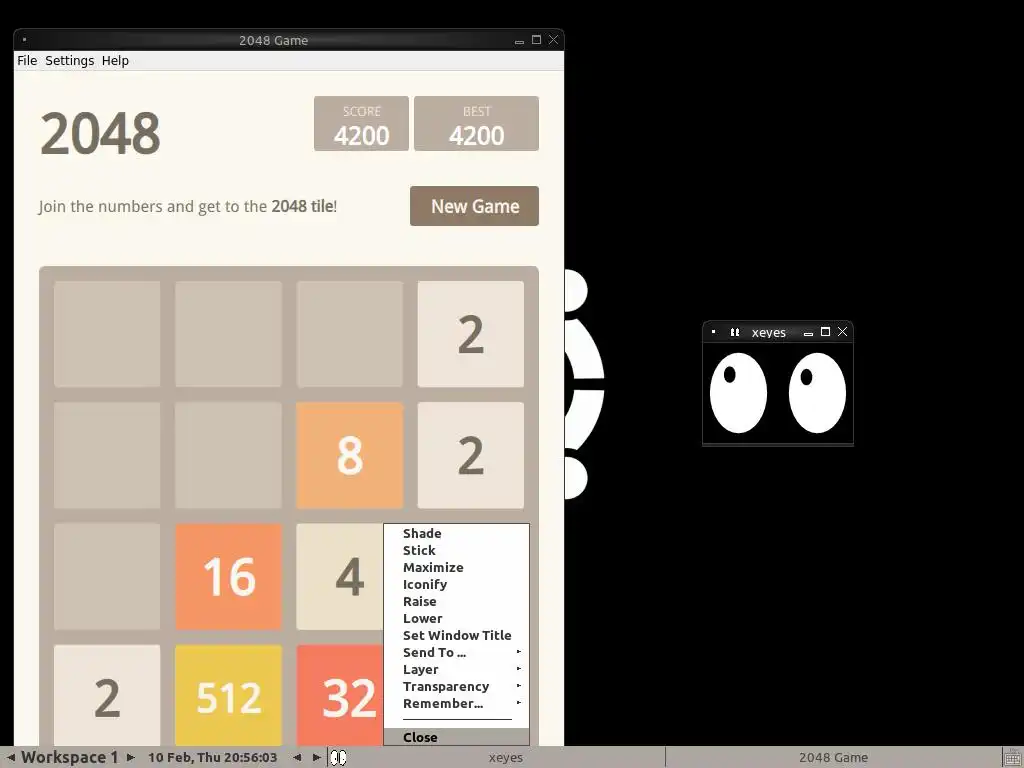1024x768 pixels.
Task: Open the File menu in 2048 Game
Action: click(x=27, y=61)
